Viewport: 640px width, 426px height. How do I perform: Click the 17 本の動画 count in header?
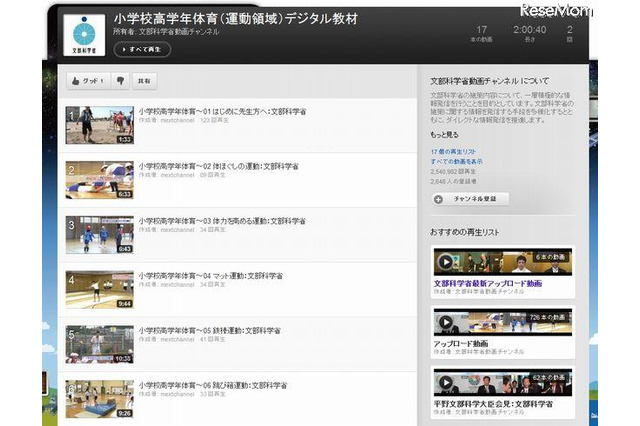(x=482, y=33)
